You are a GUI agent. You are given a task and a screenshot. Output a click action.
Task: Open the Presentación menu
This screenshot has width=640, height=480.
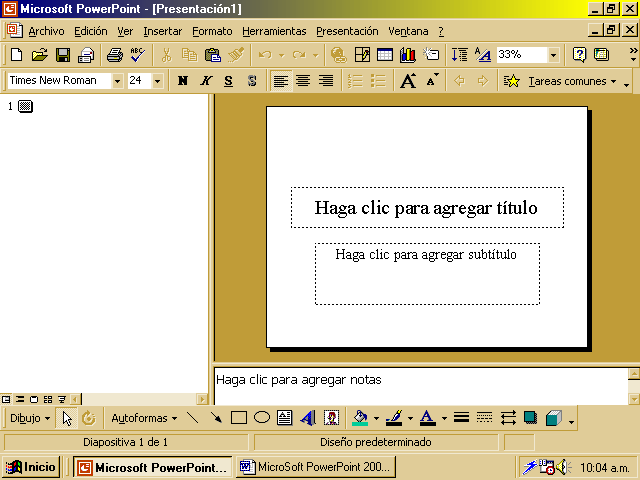[x=347, y=31]
